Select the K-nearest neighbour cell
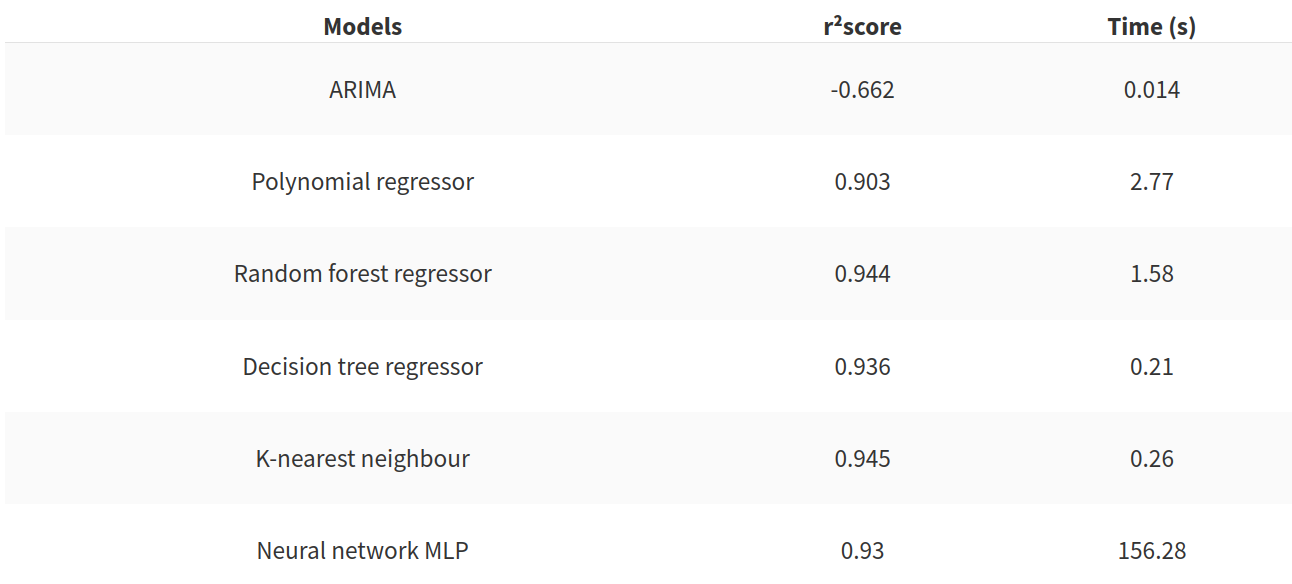The height and width of the screenshot is (584, 1292). [363, 459]
